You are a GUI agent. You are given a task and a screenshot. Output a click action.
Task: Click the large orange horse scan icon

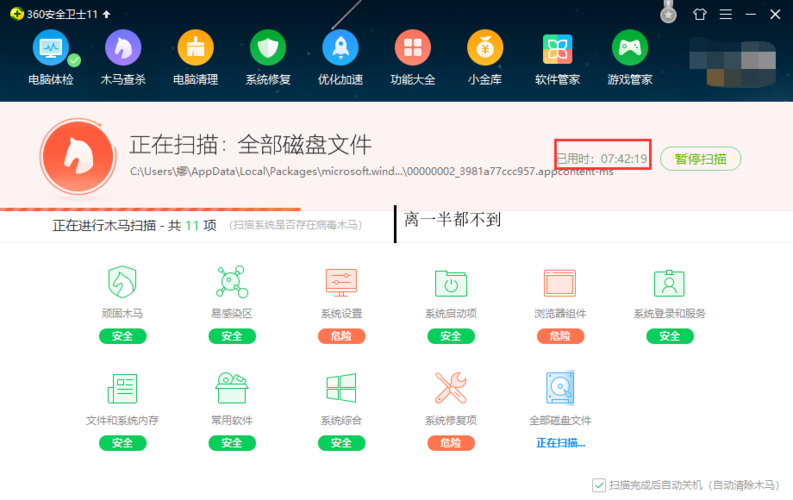point(78,156)
